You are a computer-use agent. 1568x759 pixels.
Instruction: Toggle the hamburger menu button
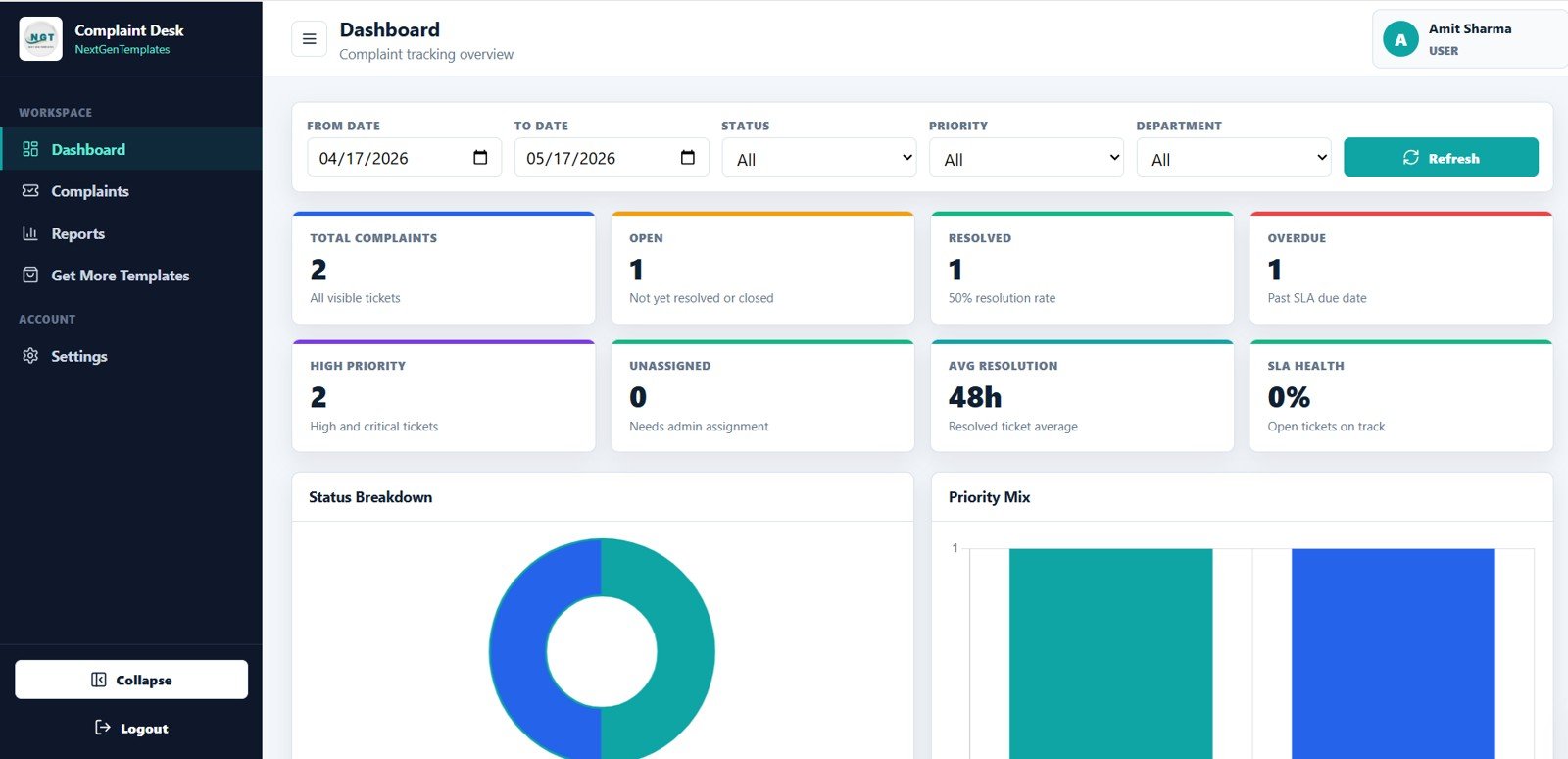pos(309,39)
